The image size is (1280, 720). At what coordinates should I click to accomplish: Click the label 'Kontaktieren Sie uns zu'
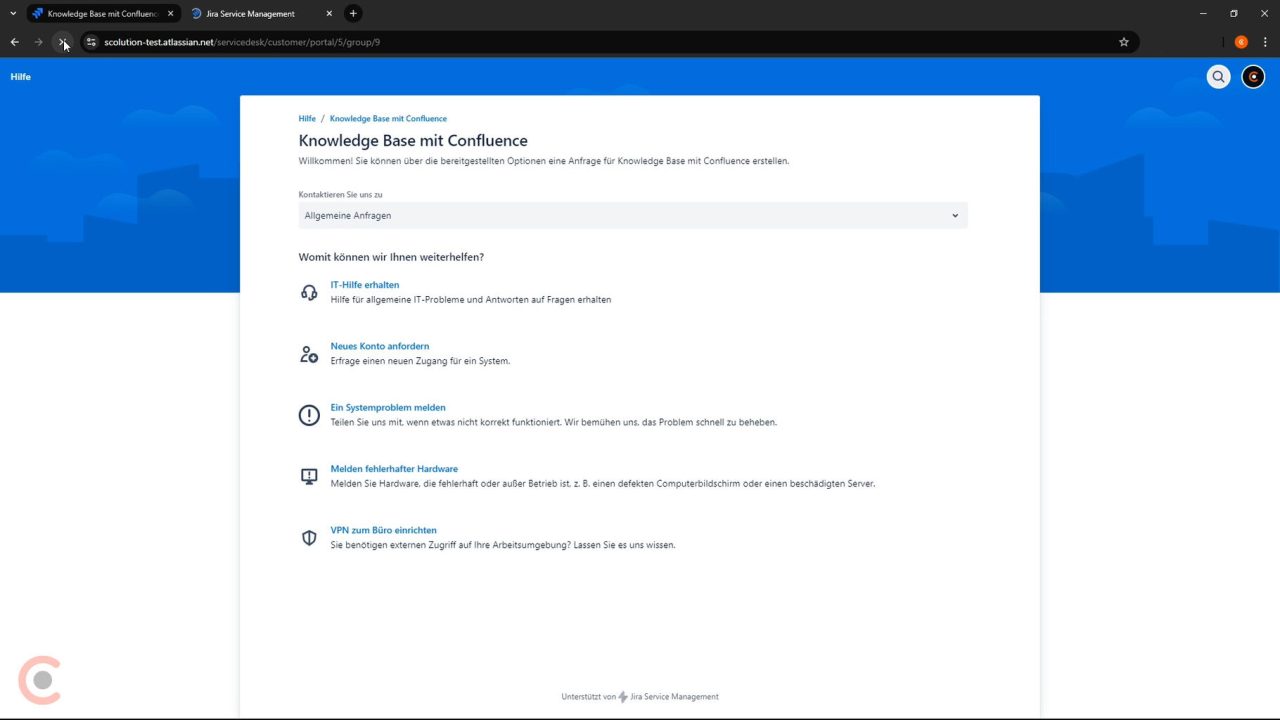click(340, 195)
